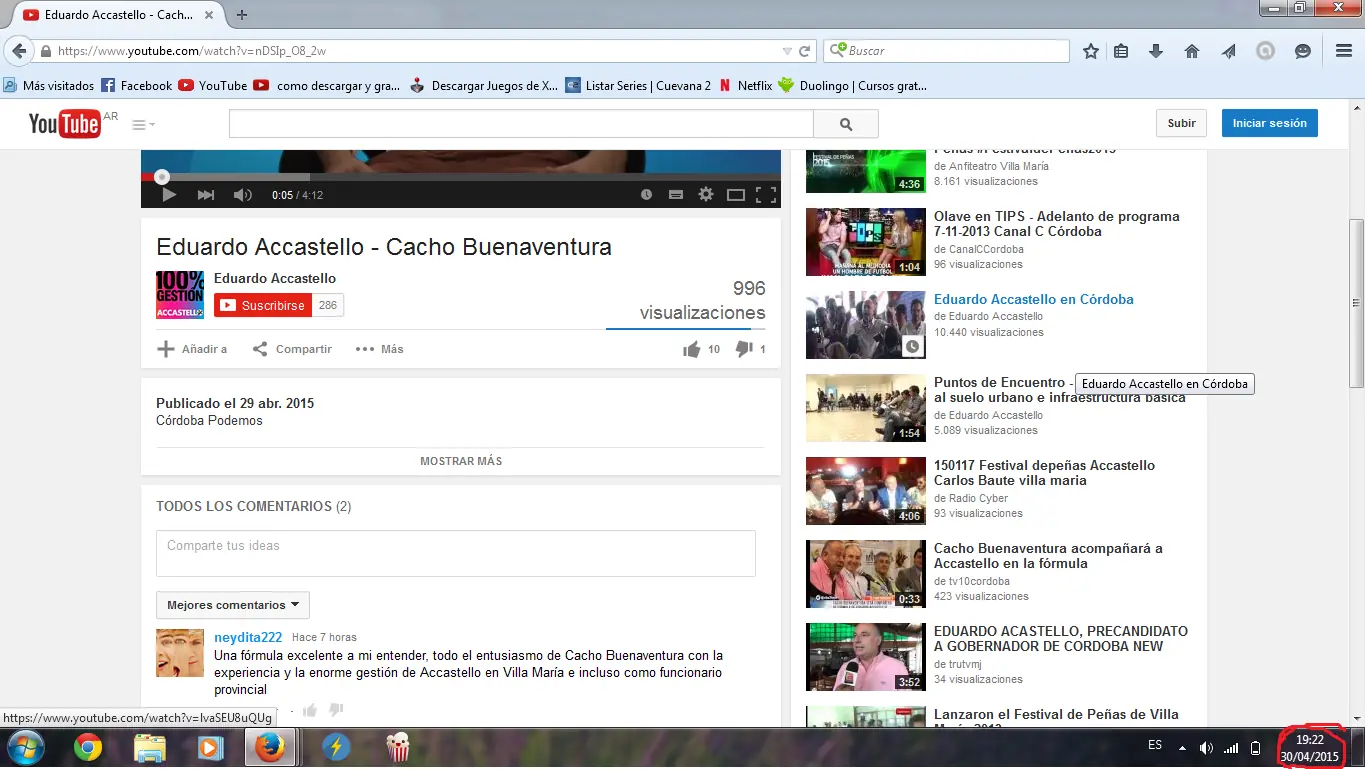Image resolution: width=1365 pixels, height=769 pixels.
Task: Open commenter neydita222's profile
Action: click(248, 637)
